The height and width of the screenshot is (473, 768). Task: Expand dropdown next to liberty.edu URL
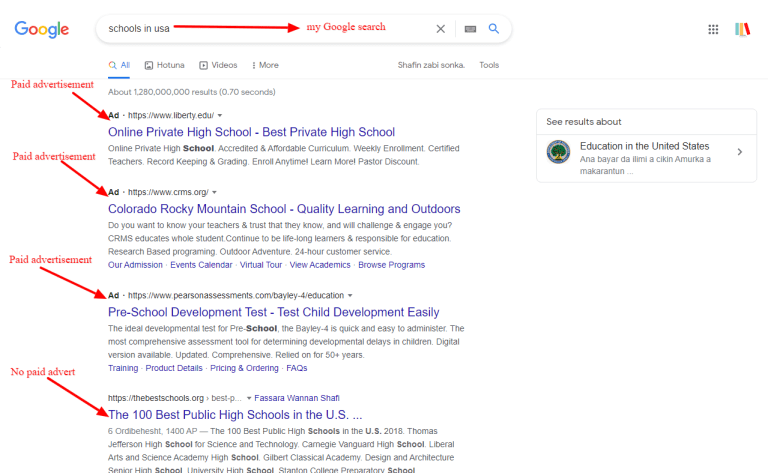coord(220,116)
